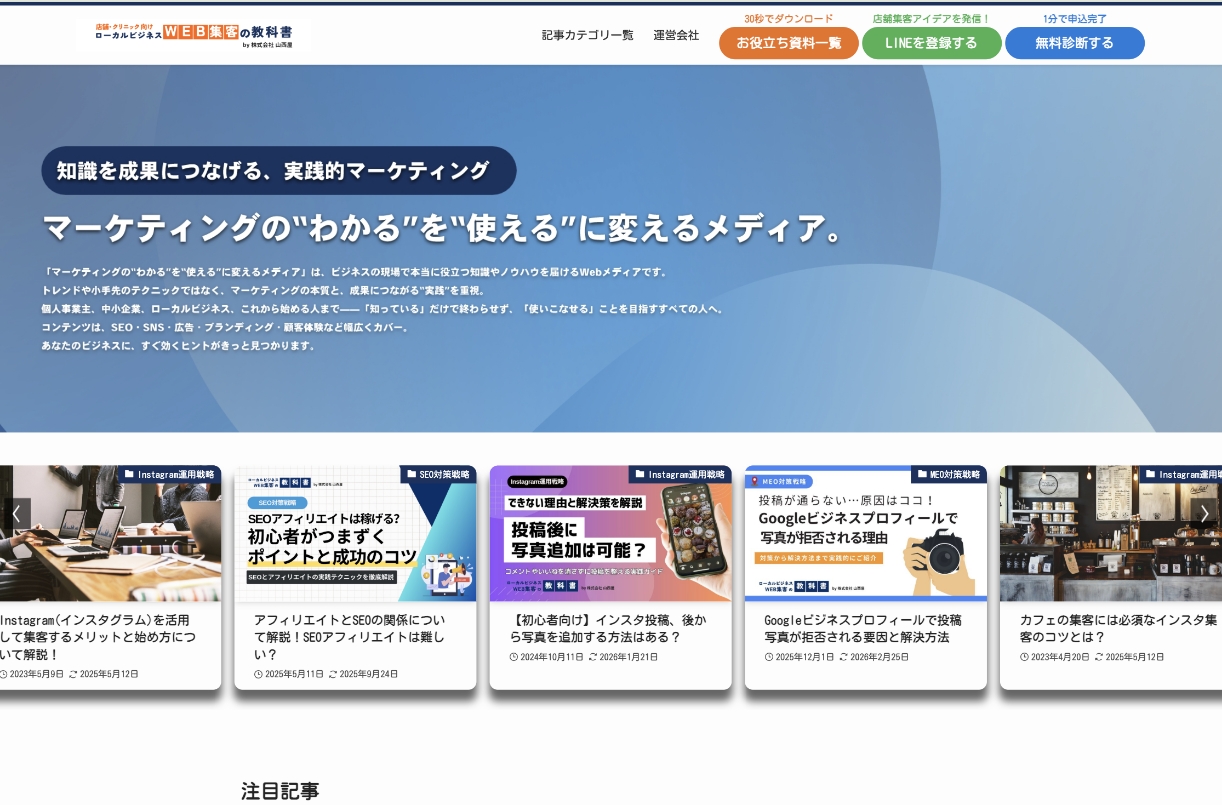Screen dimensions: 1222x805
Task: Open the カフェの集客 Instagram article link
Action: pyautogui.click(x=1117, y=628)
